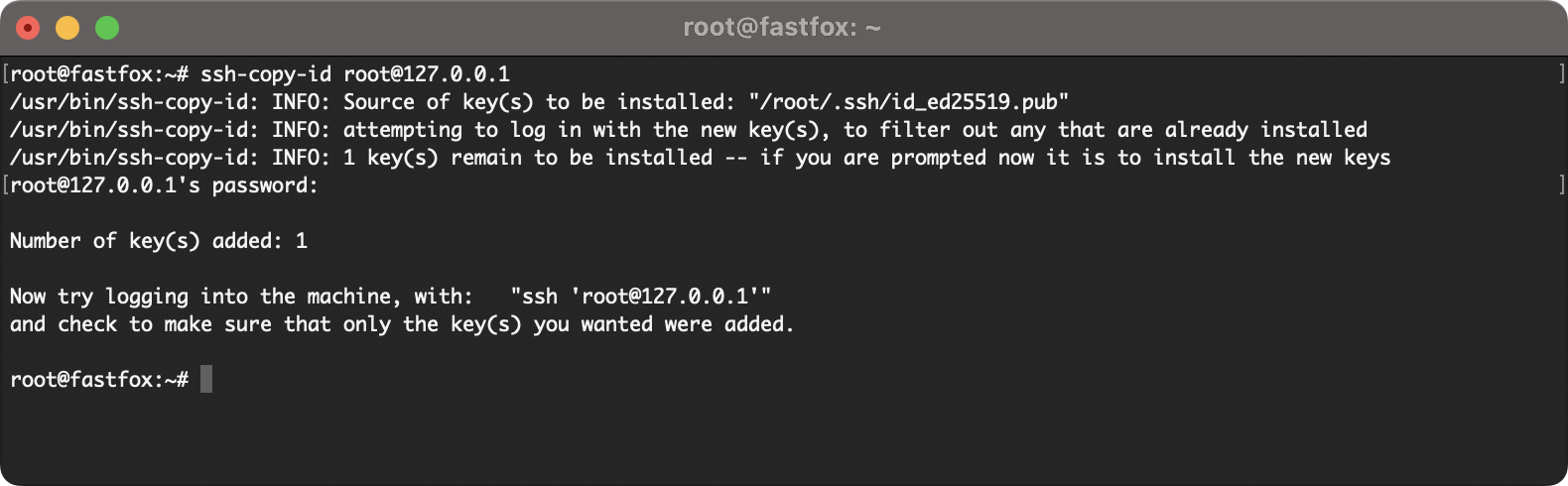Click the right bracket mark on password line
Image resolution: width=1568 pixels, height=486 pixels.
1561,184
